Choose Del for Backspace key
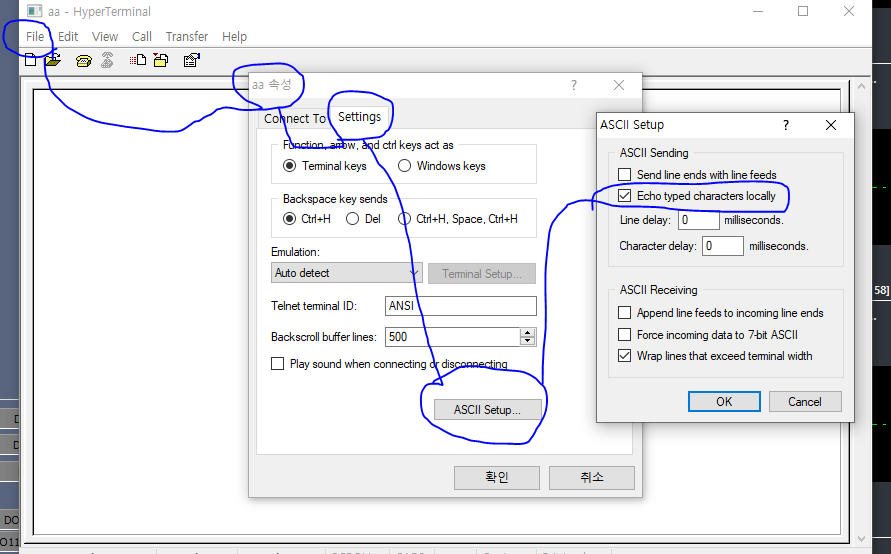891x554 pixels. click(352, 219)
